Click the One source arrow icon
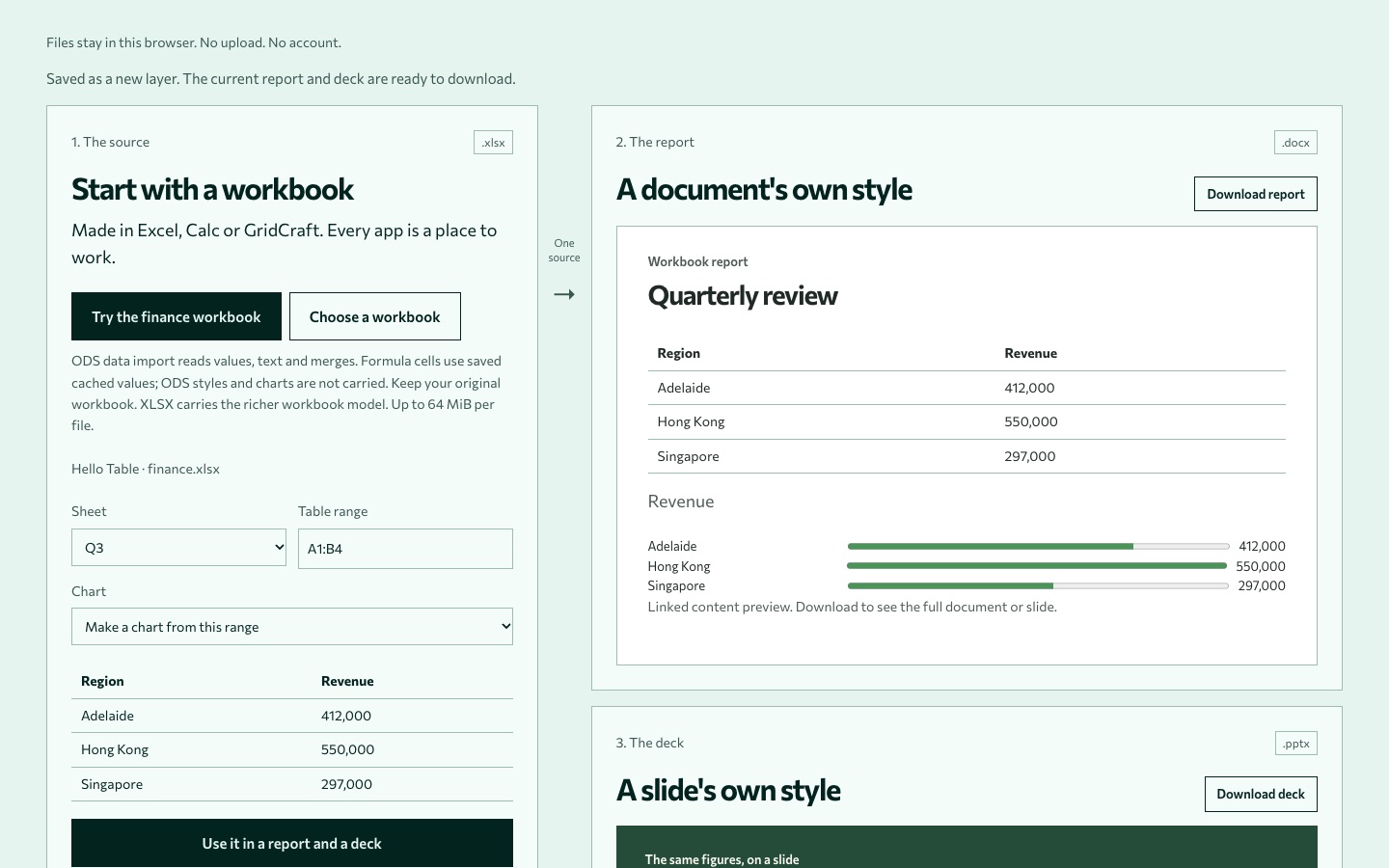The height and width of the screenshot is (868, 1389). 564,294
